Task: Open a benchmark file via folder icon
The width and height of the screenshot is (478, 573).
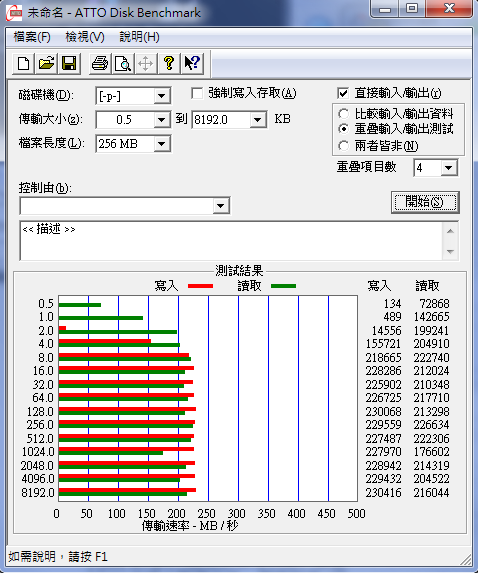Action: pos(46,64)
